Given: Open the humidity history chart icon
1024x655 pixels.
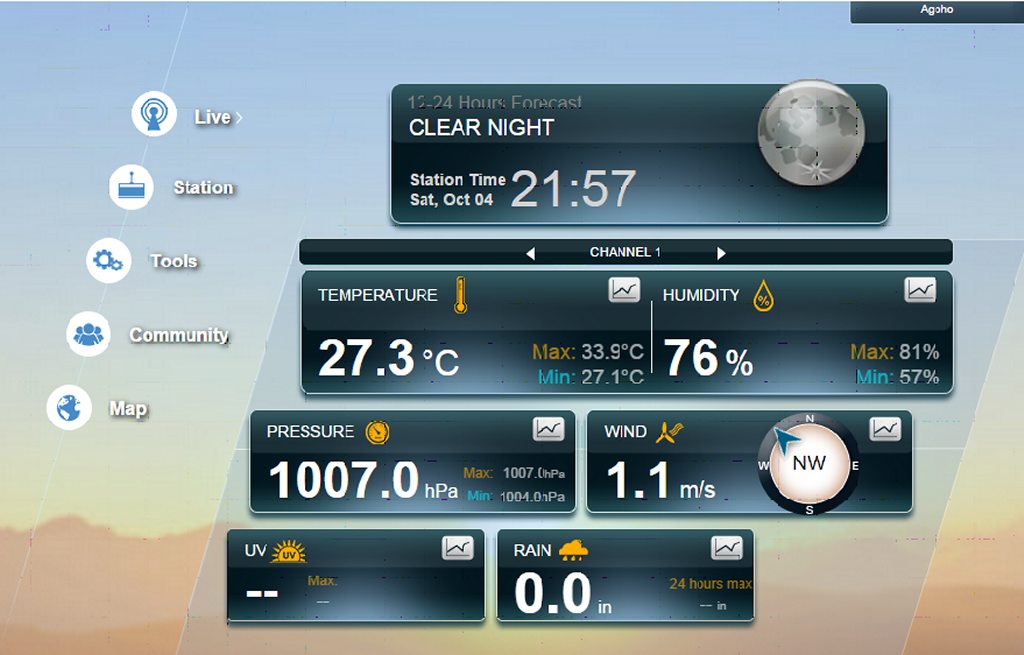Looking at the screenshot, I should [920, 290].
